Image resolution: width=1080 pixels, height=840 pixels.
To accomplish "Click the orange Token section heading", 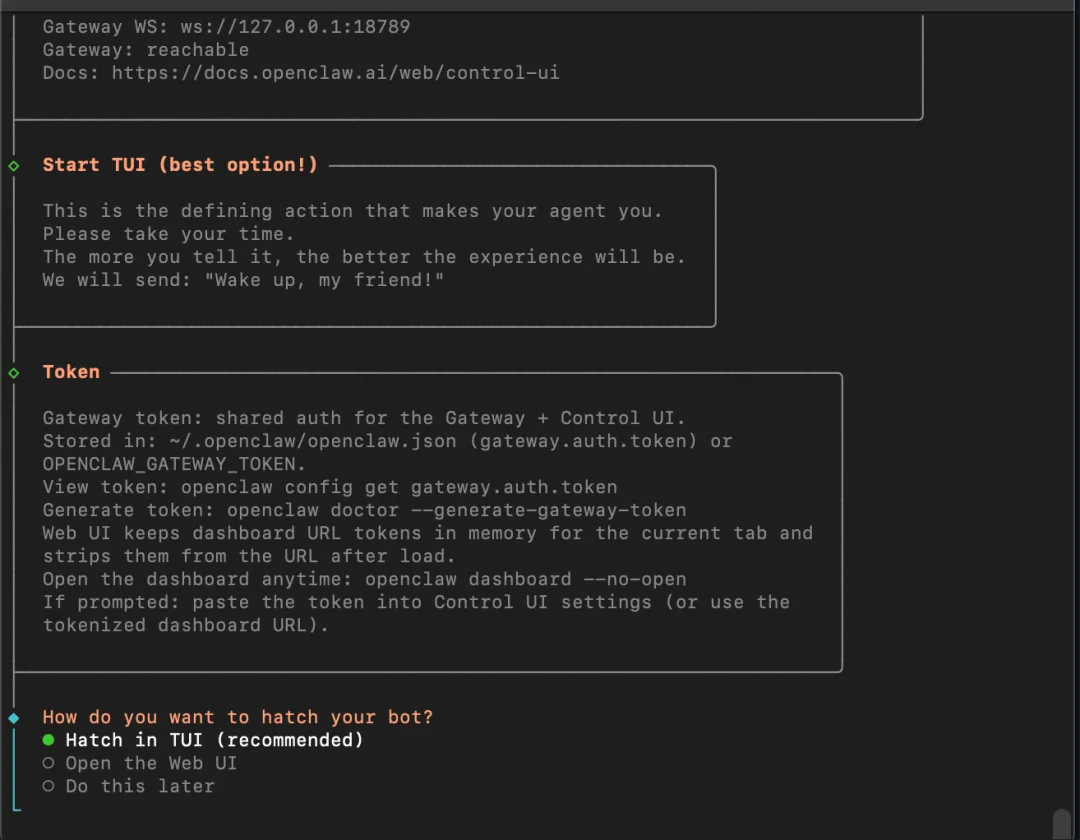I will [x=71, y=372].
